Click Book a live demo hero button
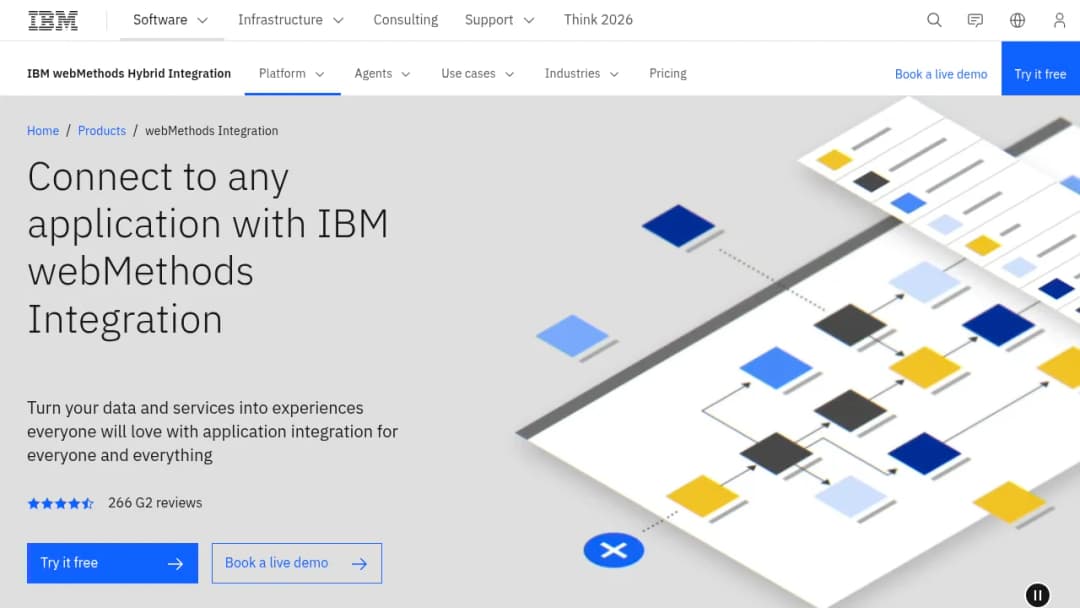 297,563
